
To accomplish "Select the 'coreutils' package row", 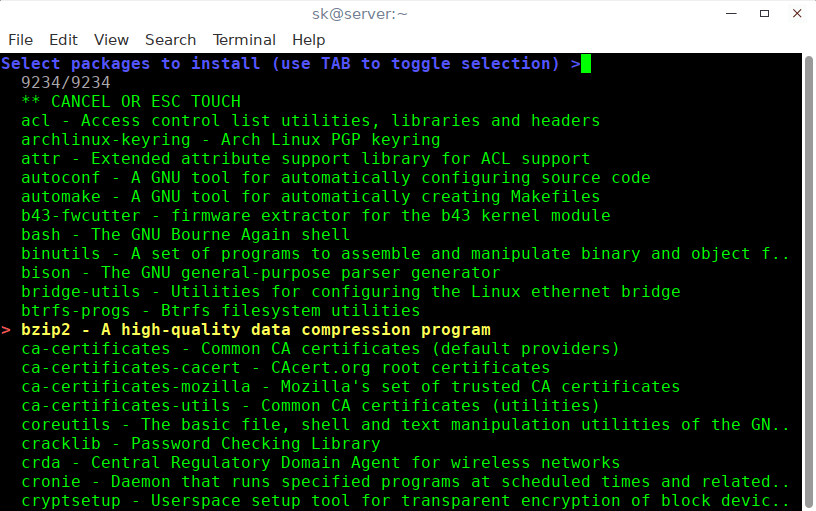I will pos(405,425).
